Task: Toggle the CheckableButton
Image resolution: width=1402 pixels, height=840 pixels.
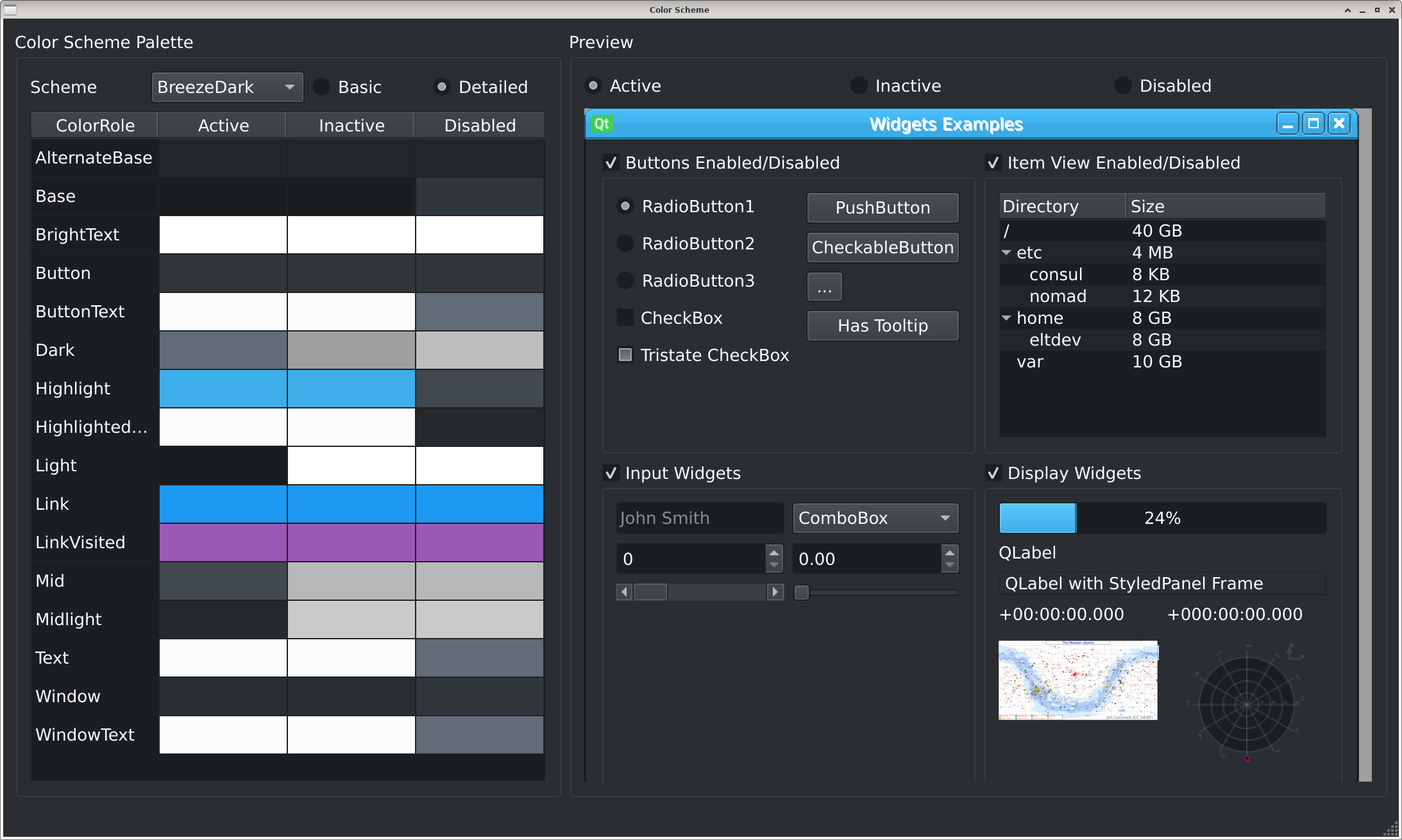Action: pyautogui.click(x=883, y=248)
